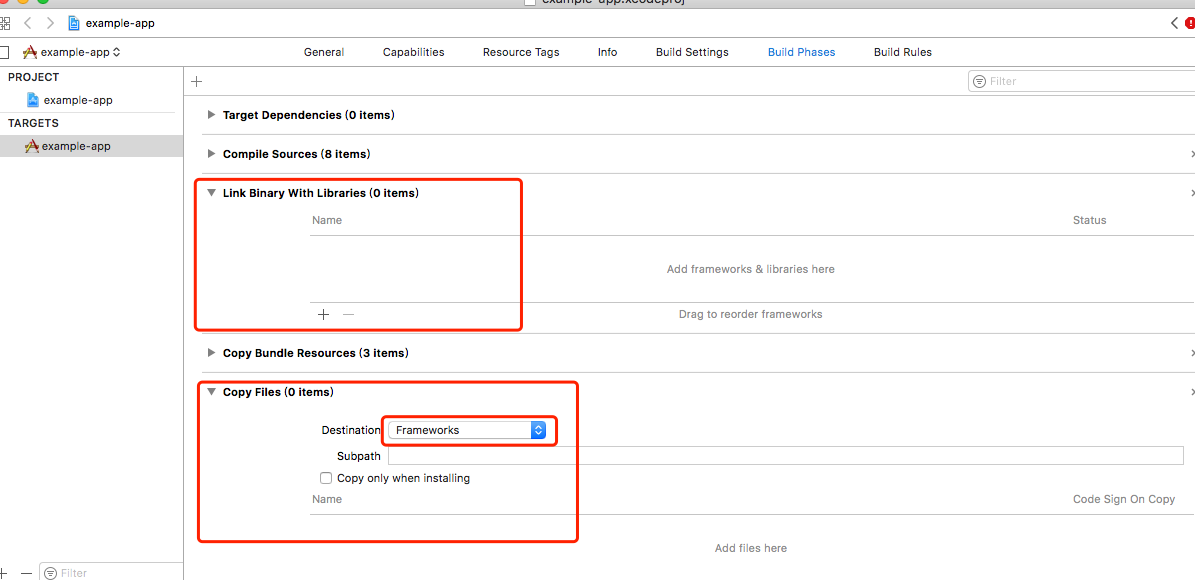Go forward with the right chevron
This screenshot has height=580, width=1195.
tap(50, 23)
